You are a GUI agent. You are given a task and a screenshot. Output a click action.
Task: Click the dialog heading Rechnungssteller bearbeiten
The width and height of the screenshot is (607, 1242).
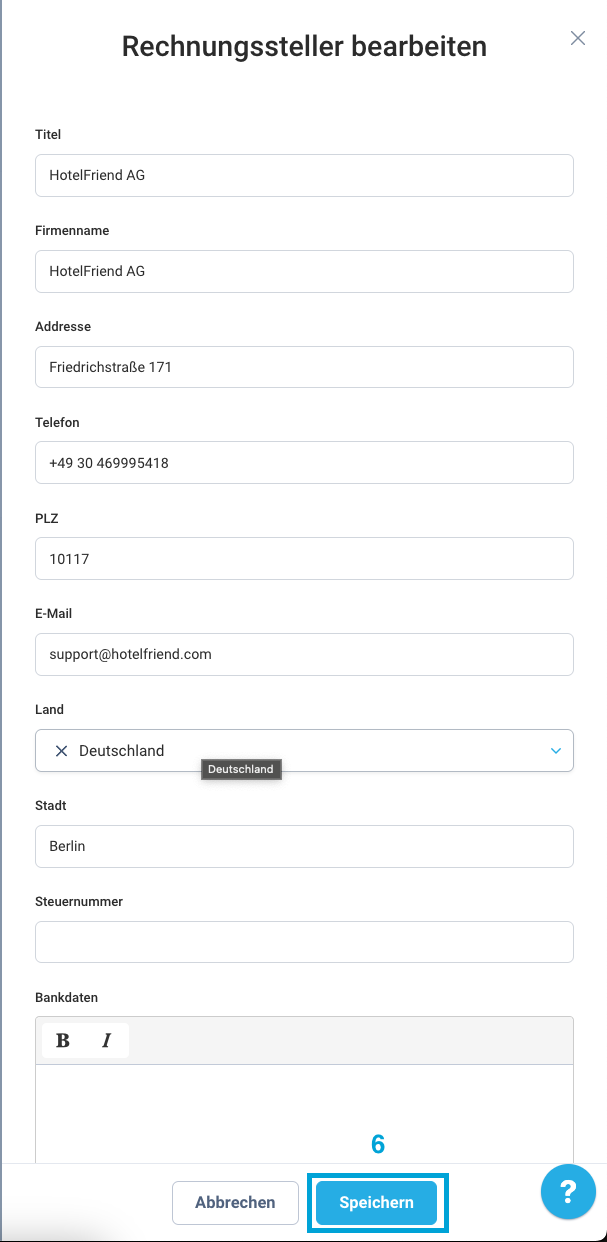304,46
